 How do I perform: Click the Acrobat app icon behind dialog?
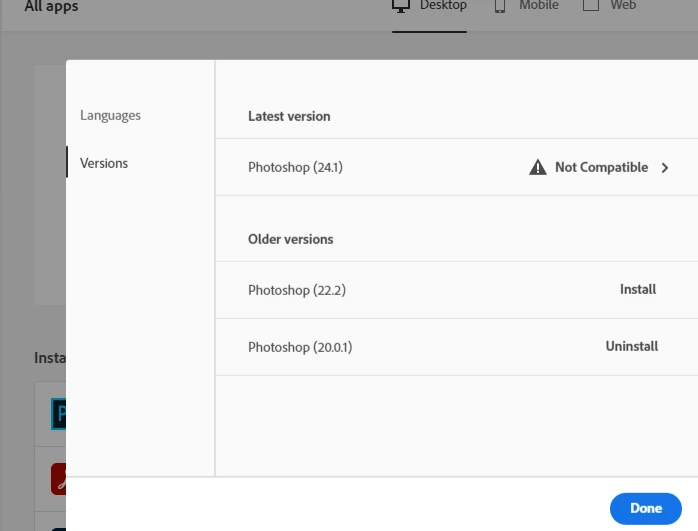tap(58, 479)
